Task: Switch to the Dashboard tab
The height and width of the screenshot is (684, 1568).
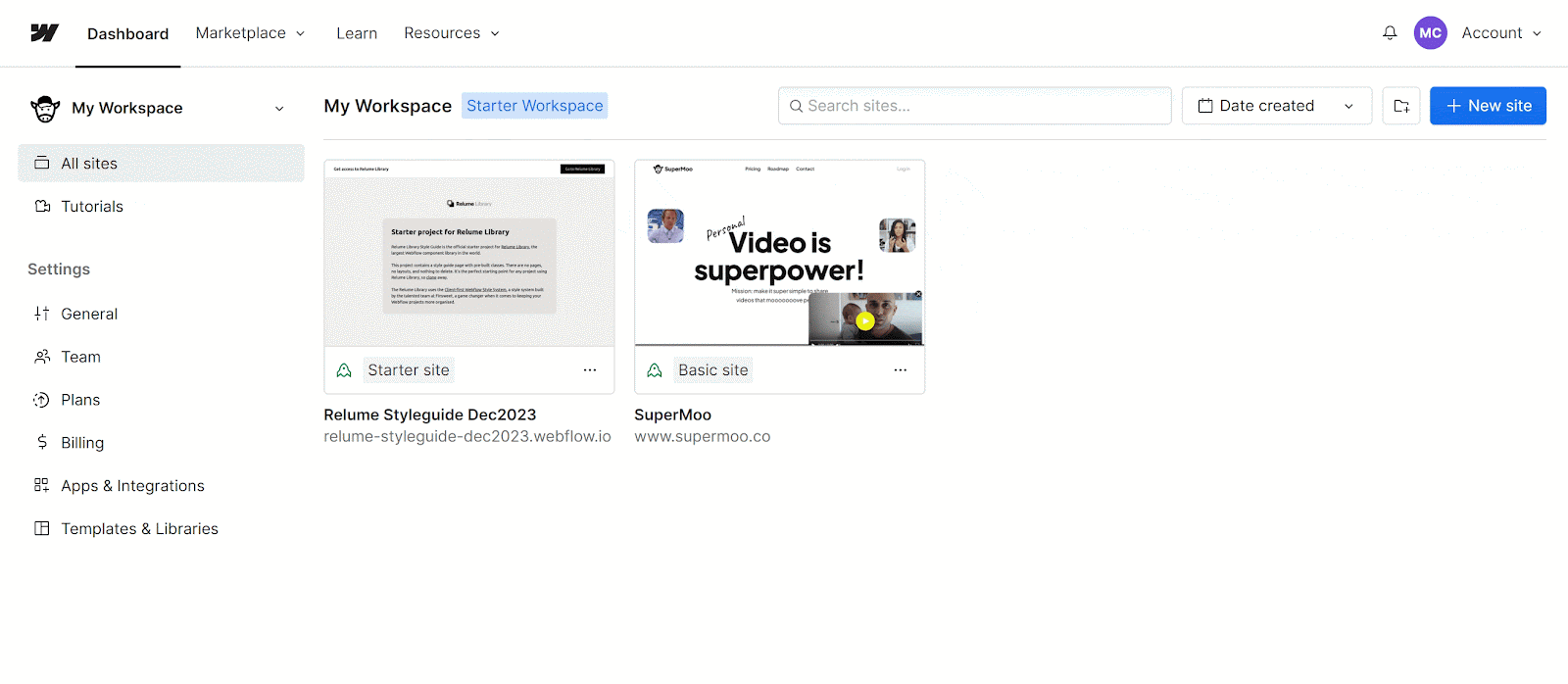Action: pos(127,34)
